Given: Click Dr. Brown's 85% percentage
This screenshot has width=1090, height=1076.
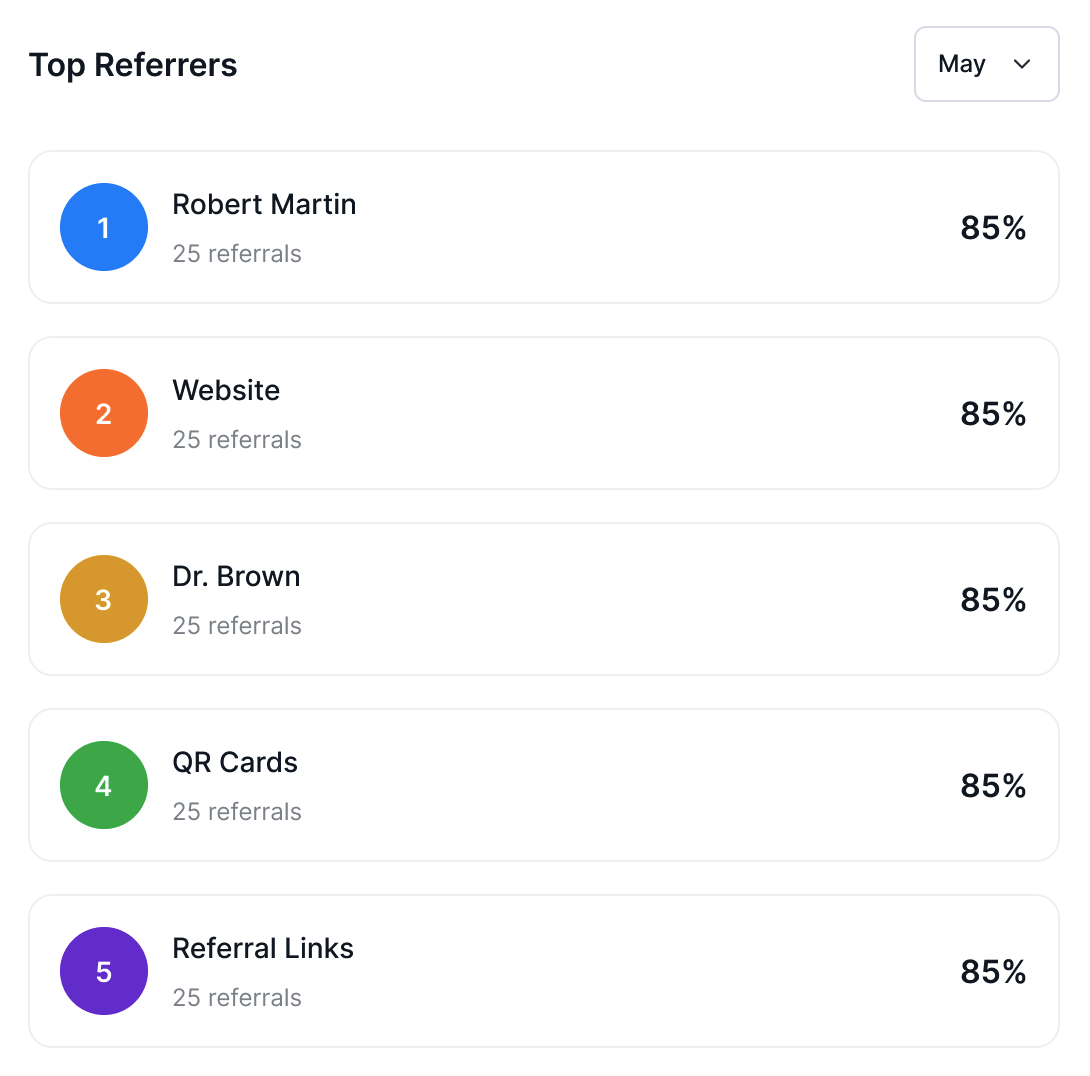Looking at the screenshot, I should pos(993,600).
